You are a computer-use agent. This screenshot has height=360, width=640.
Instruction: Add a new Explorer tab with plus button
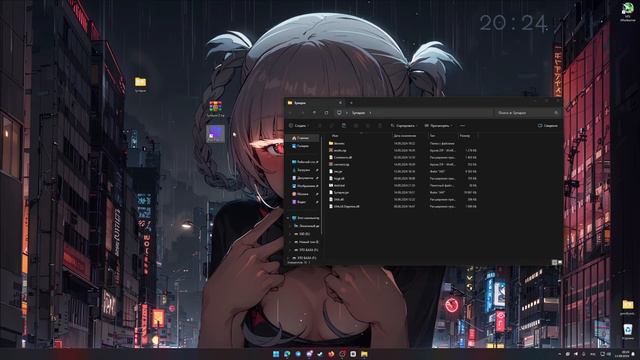pyautogui.click(x=351, y=103)
